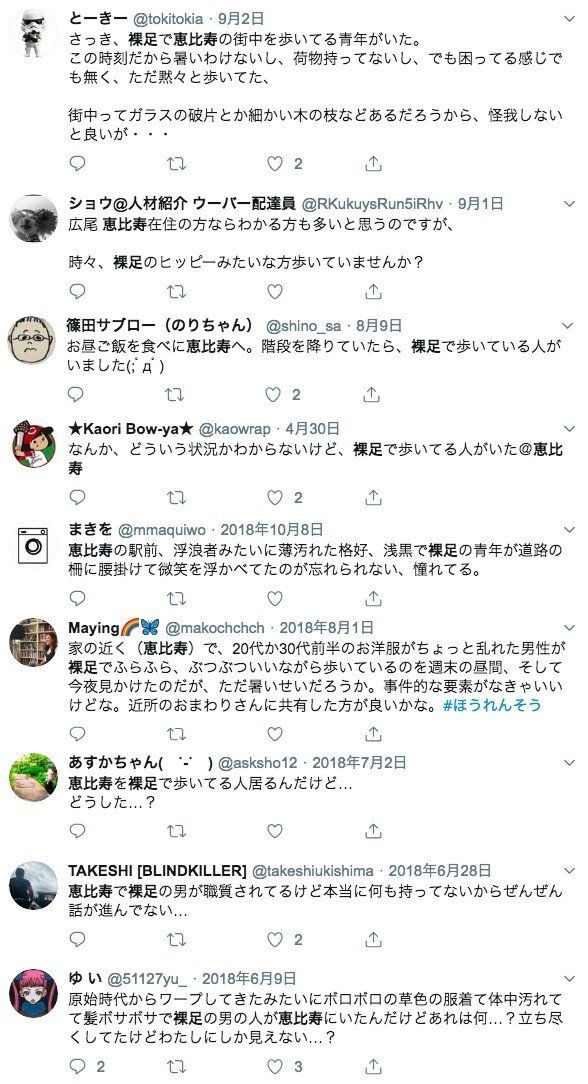Retweet the Kaori Bow-ya tweet
Image resolution: width=588 pixels, height=1084 pixels.
pos(176,497)
